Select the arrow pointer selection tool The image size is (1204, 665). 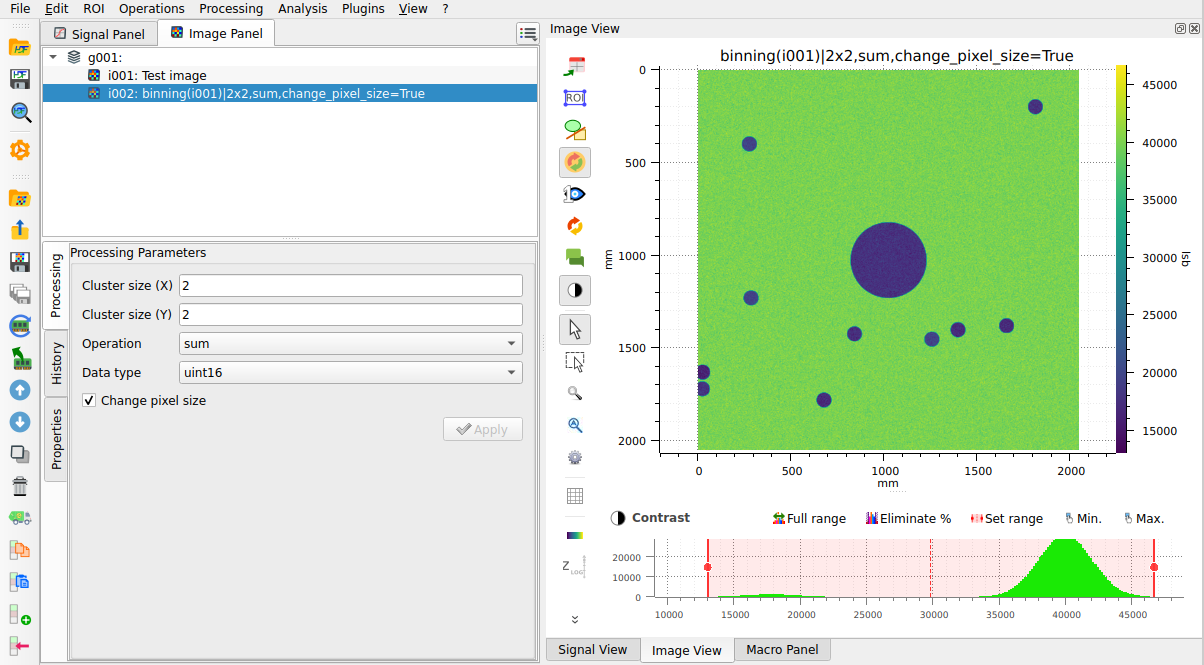pos(574,328)
